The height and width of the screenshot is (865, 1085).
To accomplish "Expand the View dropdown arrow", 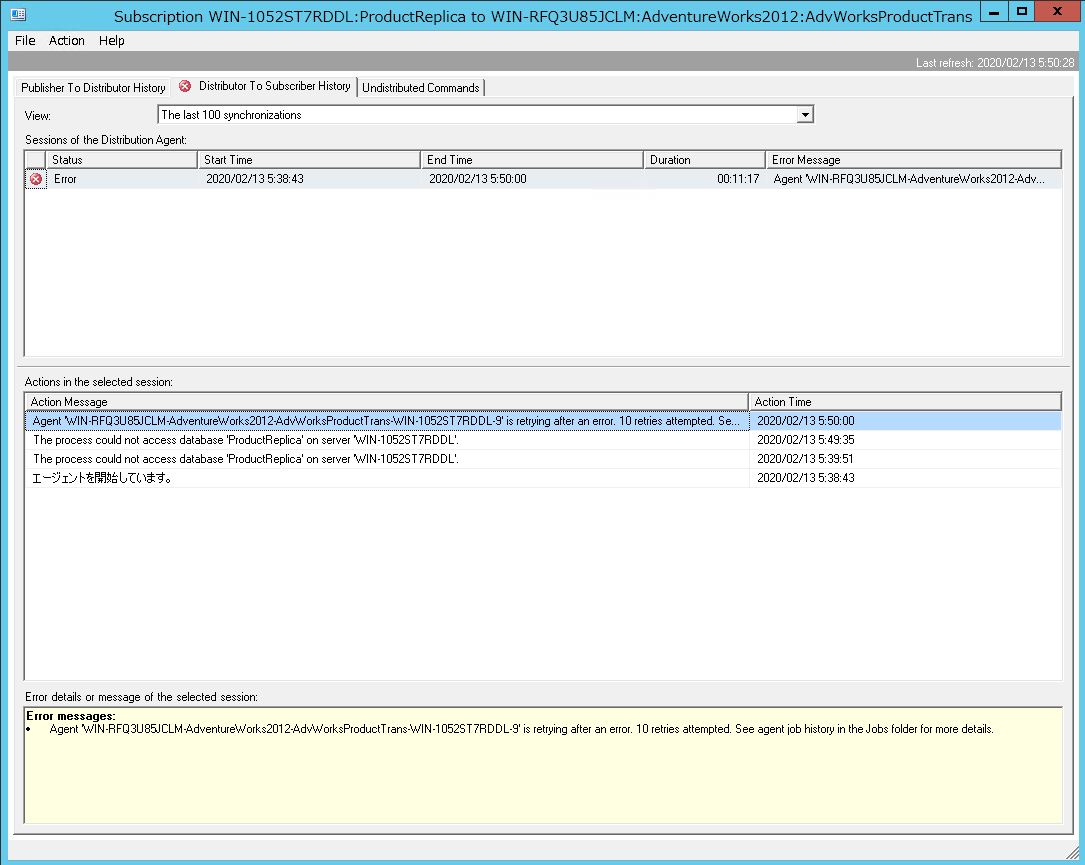I will click(805, 115).
